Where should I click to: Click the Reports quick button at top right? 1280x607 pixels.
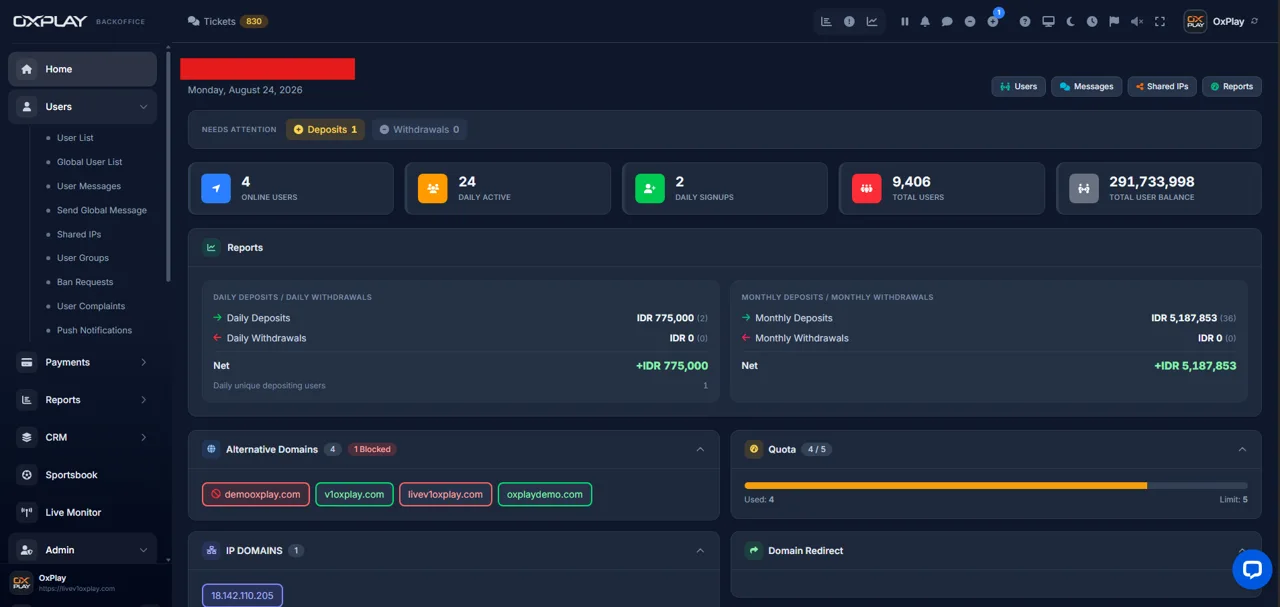[1231, 86]
